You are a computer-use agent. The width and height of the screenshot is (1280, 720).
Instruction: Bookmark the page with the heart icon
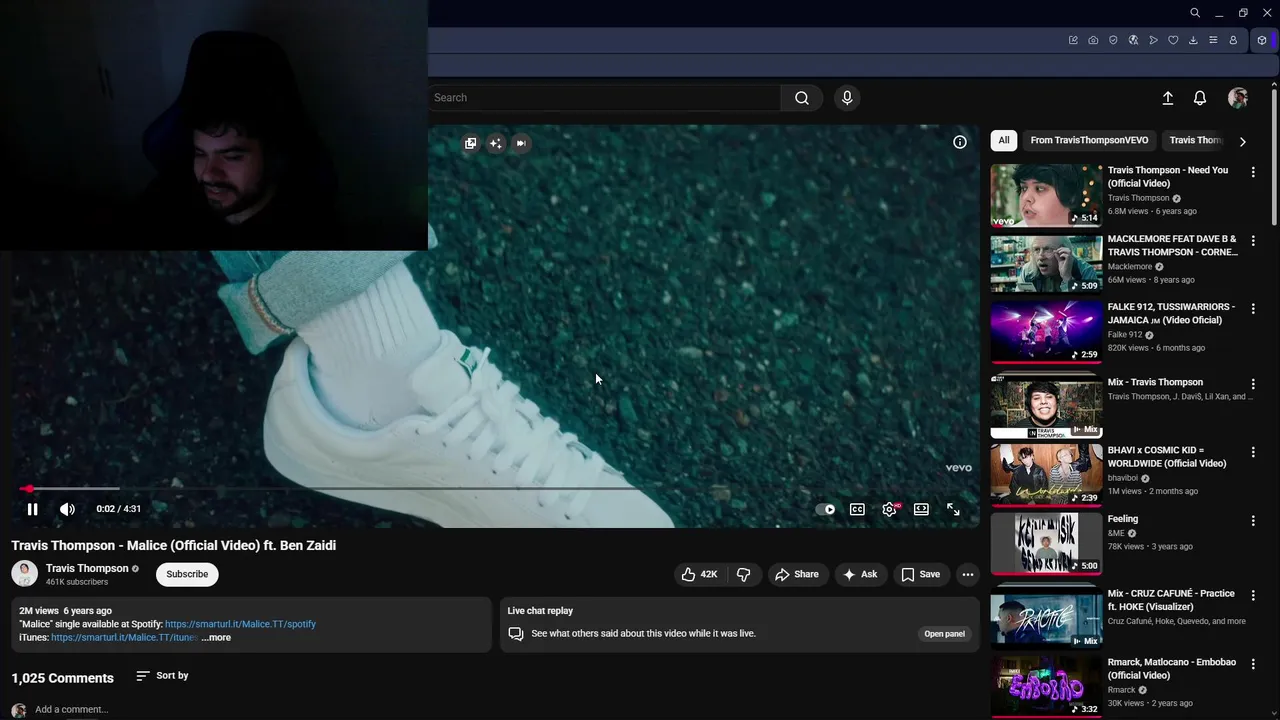tap(1173, 40)
